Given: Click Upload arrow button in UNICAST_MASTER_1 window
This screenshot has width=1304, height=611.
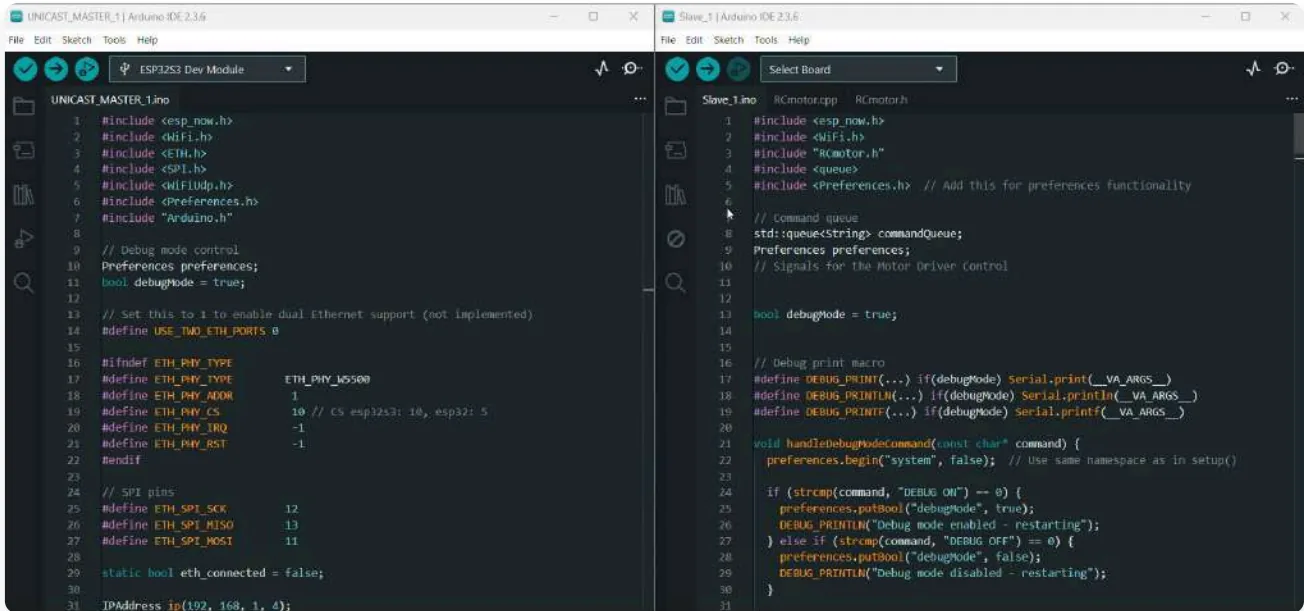Looking at the screenshot, I should pyautogui.click(x=56, y=69).
